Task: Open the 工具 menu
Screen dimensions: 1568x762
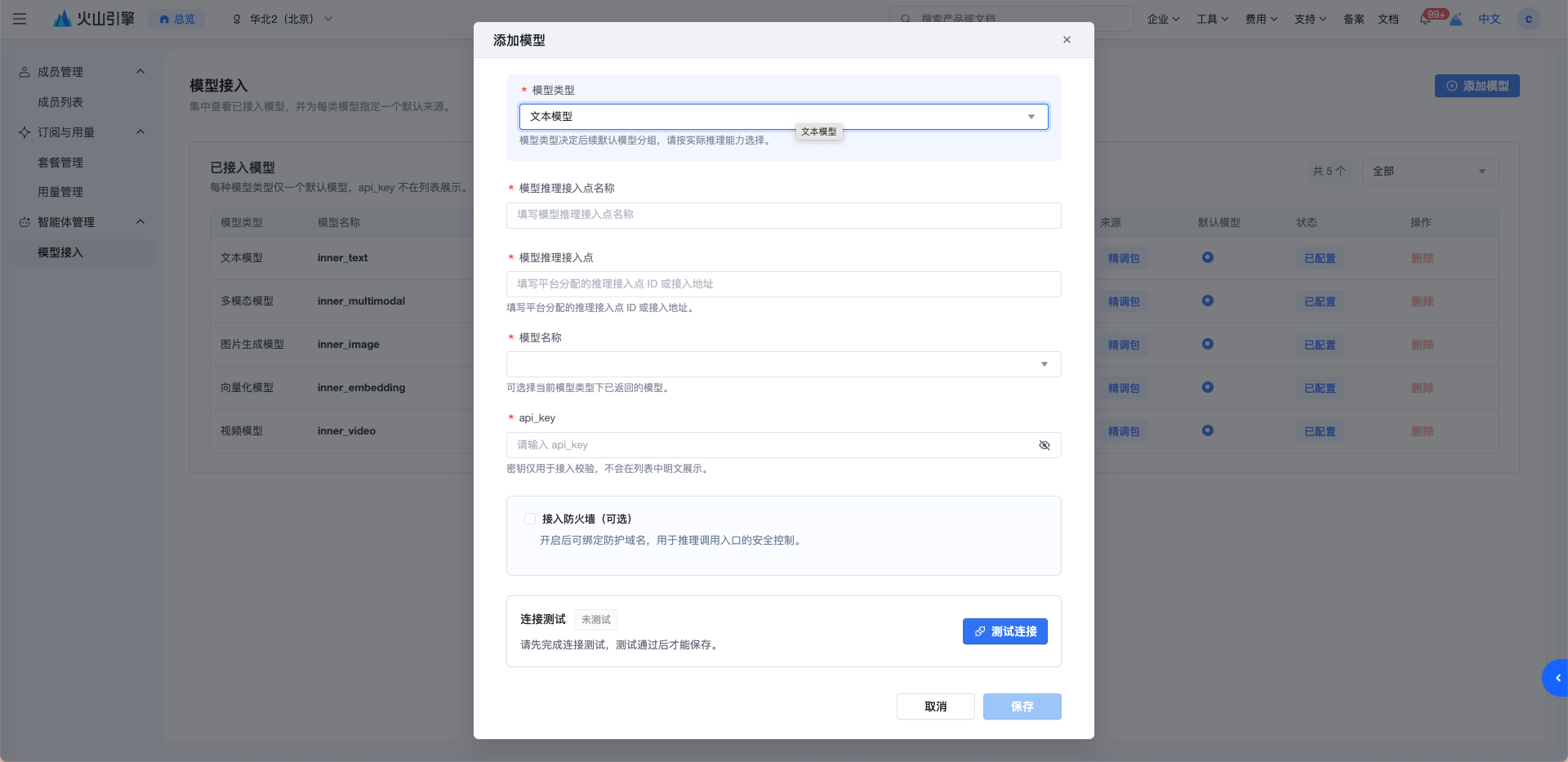Action: click(1212, 19)
